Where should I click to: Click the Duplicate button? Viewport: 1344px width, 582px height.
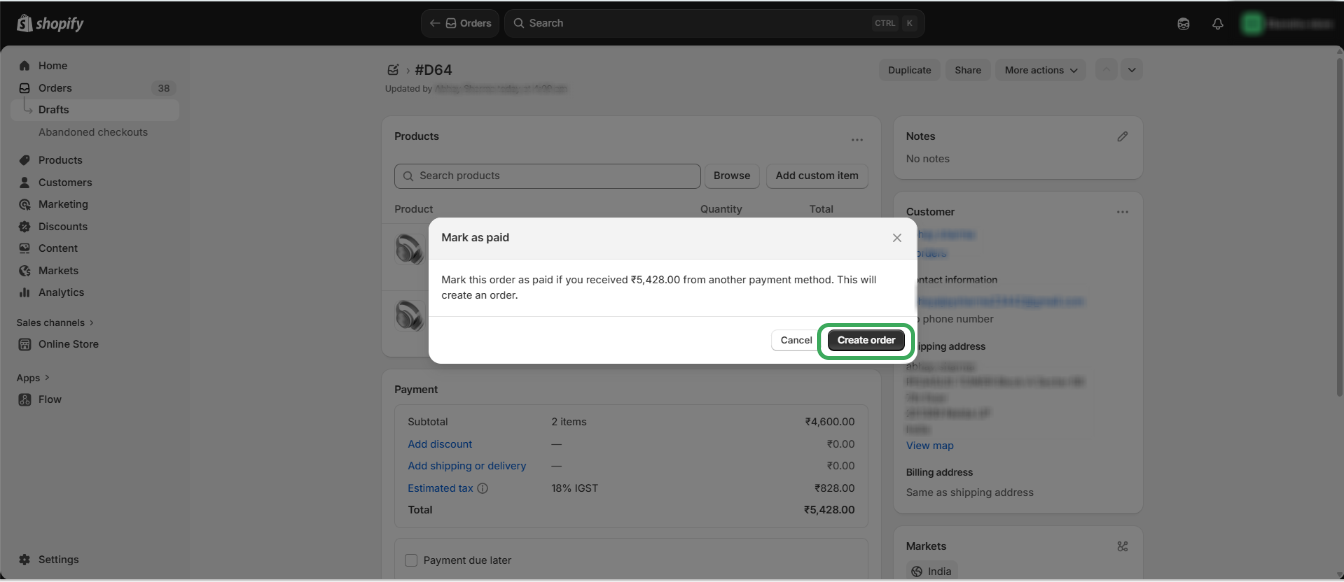click(x=910, y=70)
